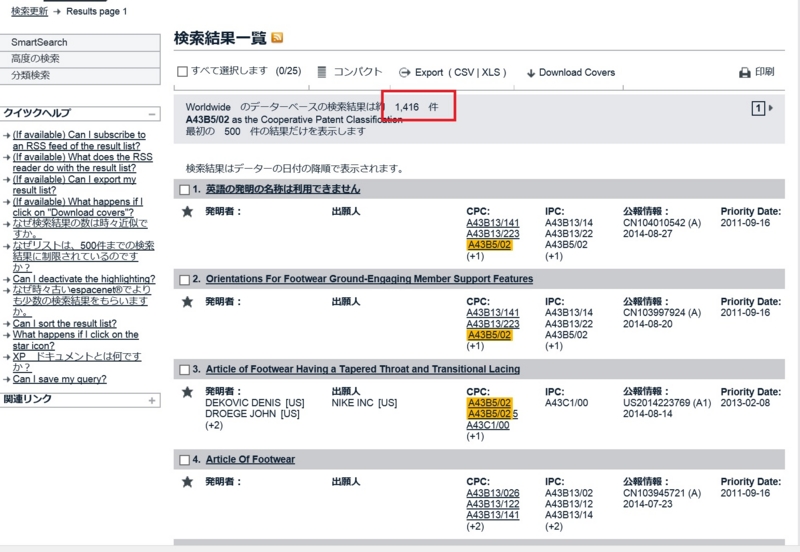Viewport: 800px width, 552px height.
Task: Go to next results page arrow
Action: [771, 108]
